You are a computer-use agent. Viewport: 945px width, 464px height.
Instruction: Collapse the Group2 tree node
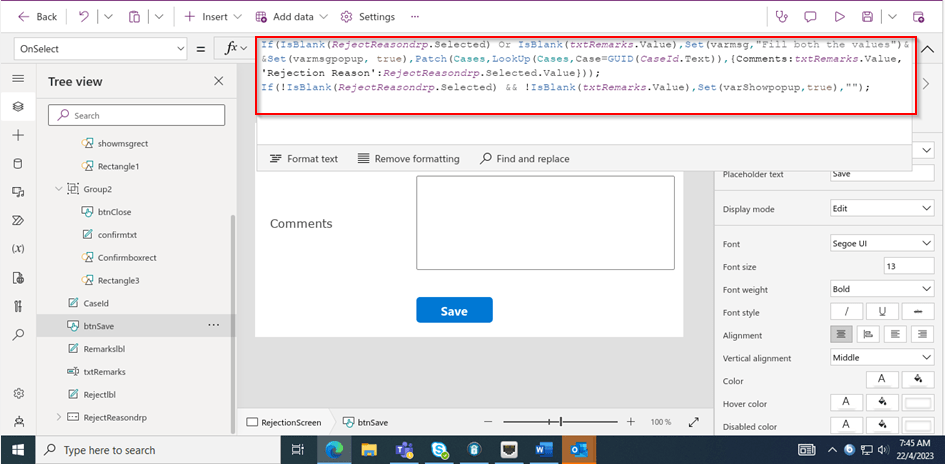pyautogui.click(x=58, y=189)
